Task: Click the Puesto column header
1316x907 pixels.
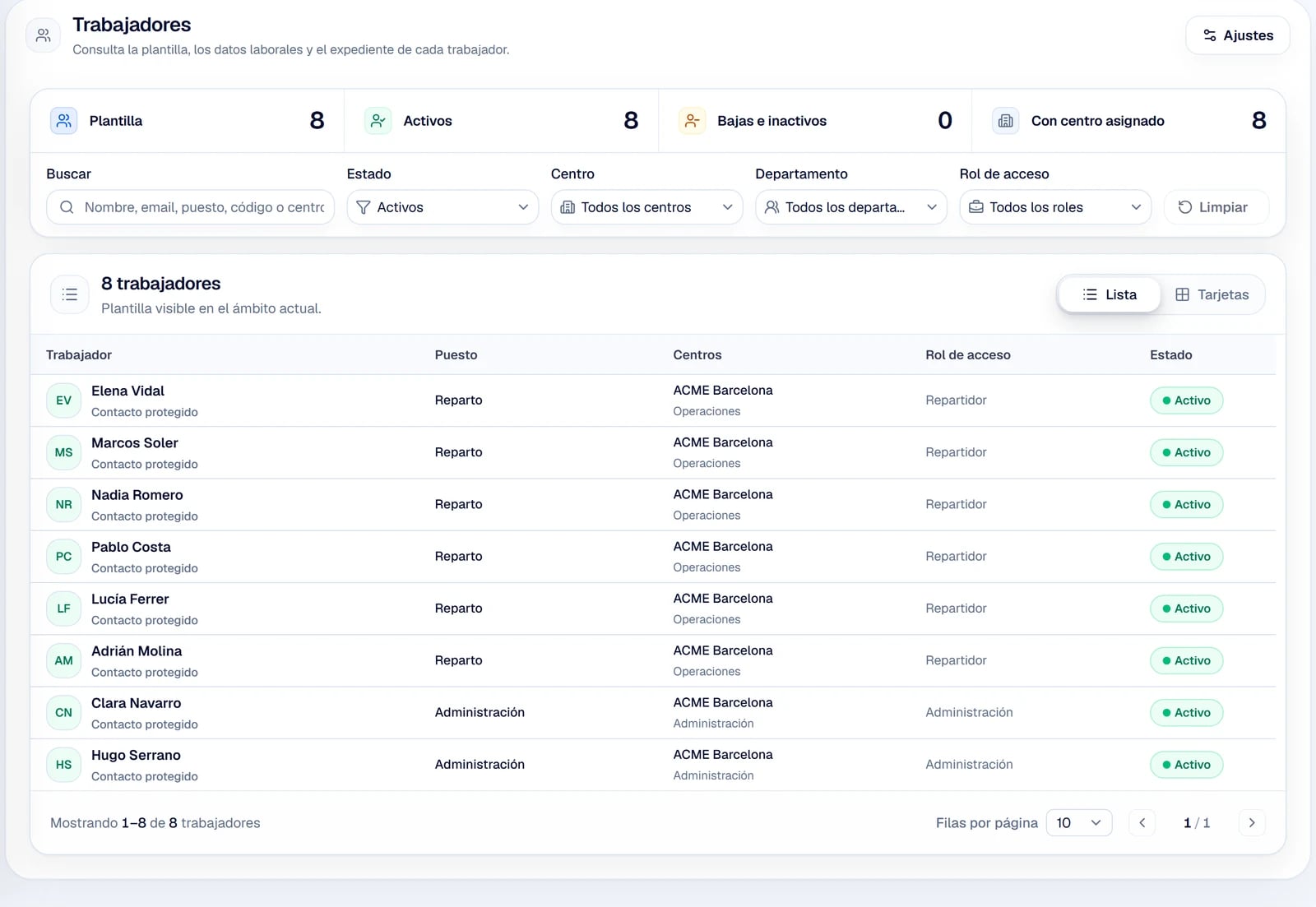Action: click(x=456, y=354)
